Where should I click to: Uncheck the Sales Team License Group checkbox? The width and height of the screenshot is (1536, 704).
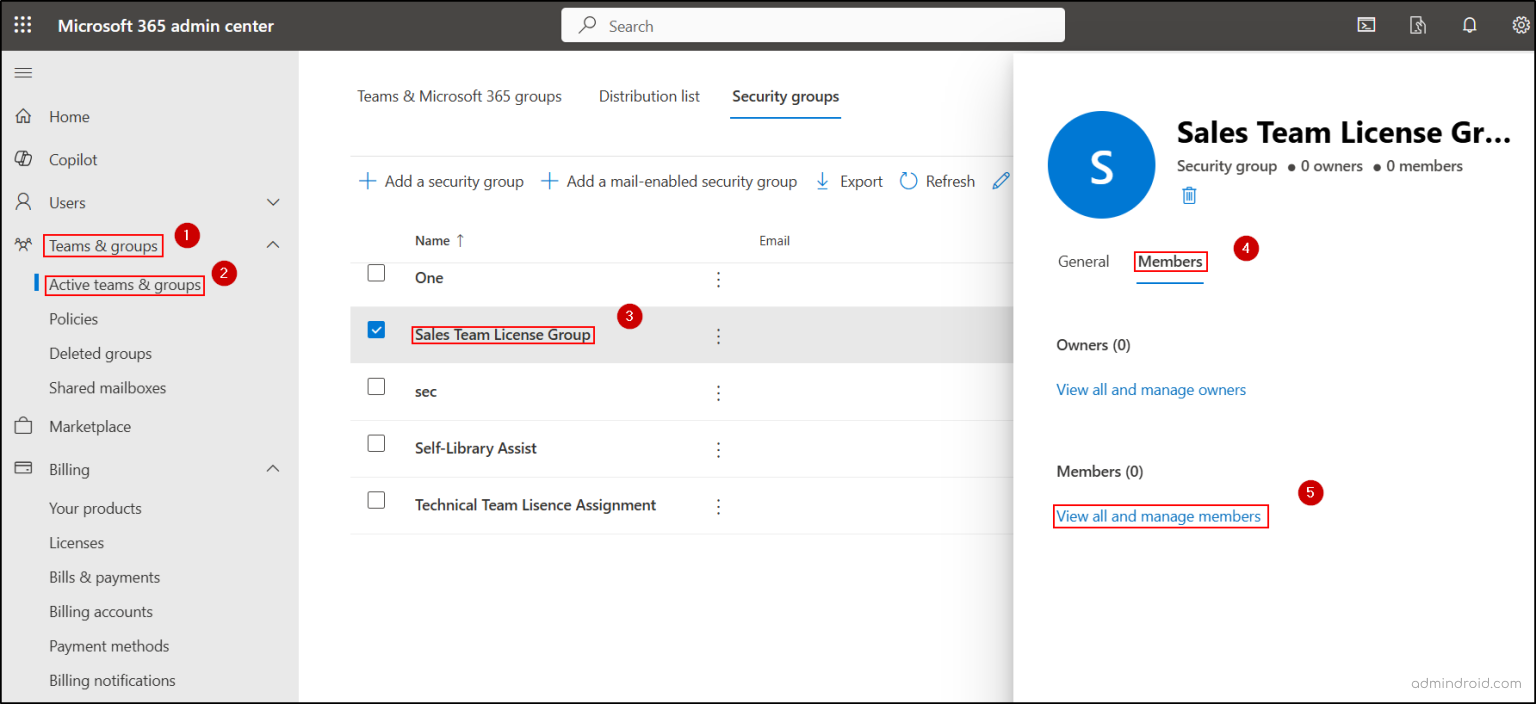click(376, 329)
